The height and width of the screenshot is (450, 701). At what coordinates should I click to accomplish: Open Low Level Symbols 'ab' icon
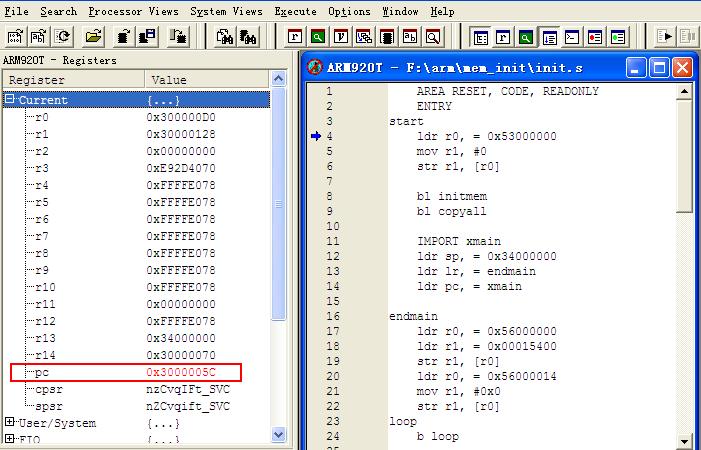[x=410, y=37]
